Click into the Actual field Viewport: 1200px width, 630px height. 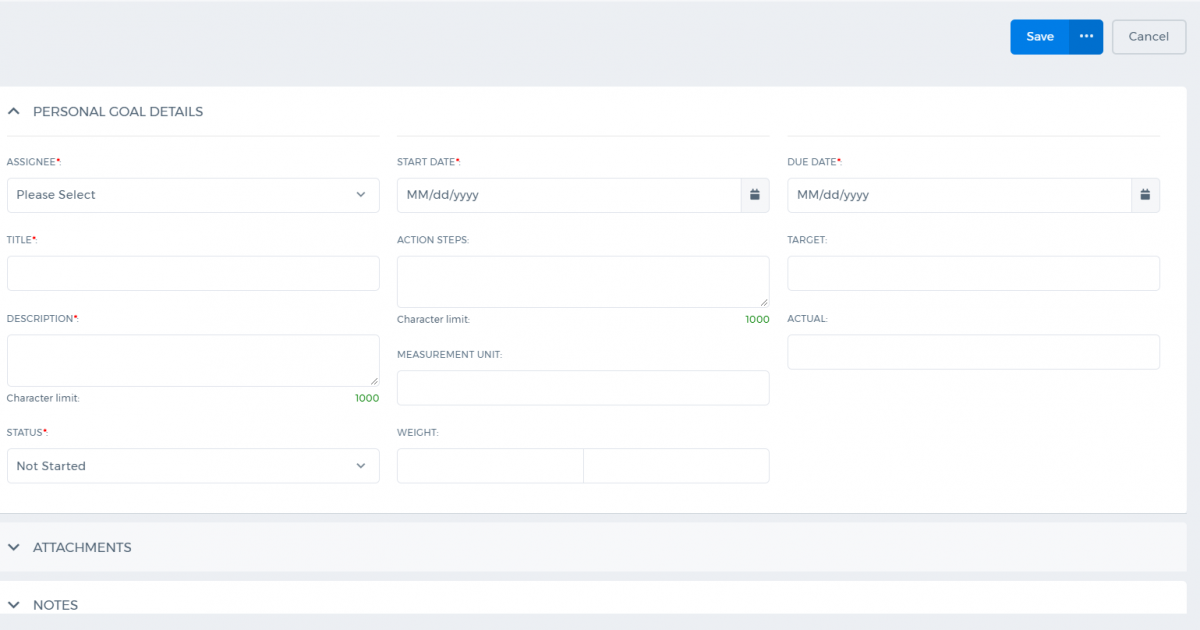[x=974, y=352]
